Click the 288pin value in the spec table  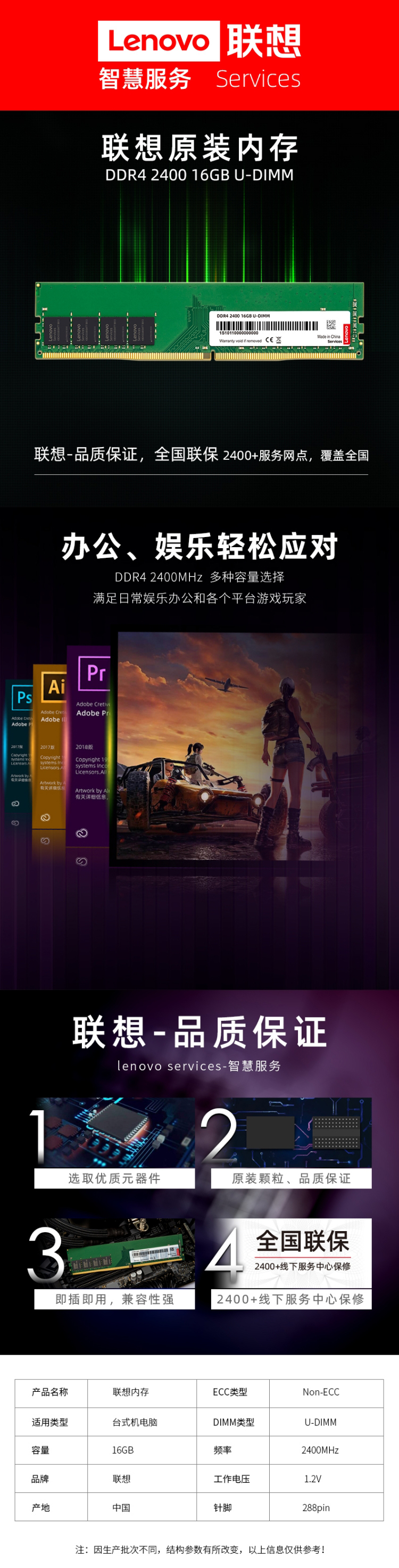tap(317, 1508)
